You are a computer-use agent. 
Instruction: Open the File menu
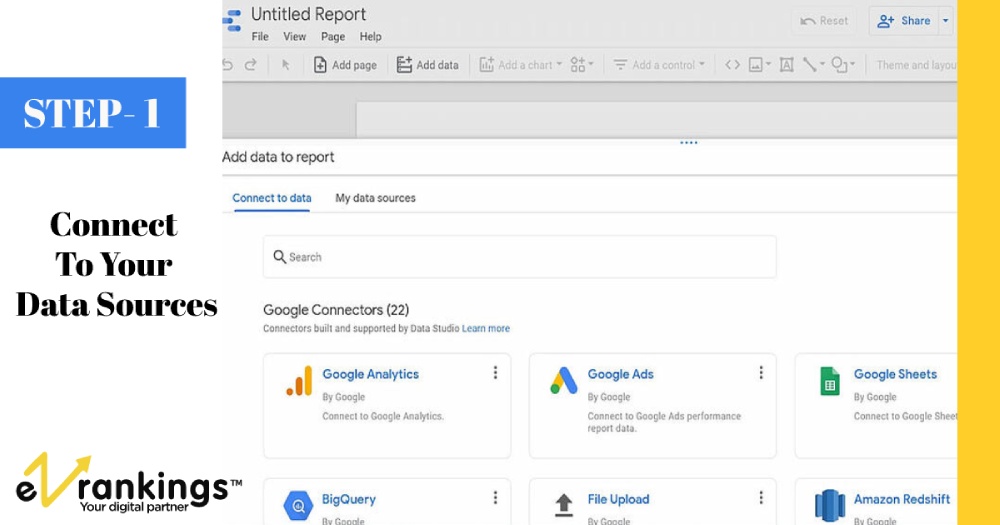pyautogui.click(x=260, y=37)
